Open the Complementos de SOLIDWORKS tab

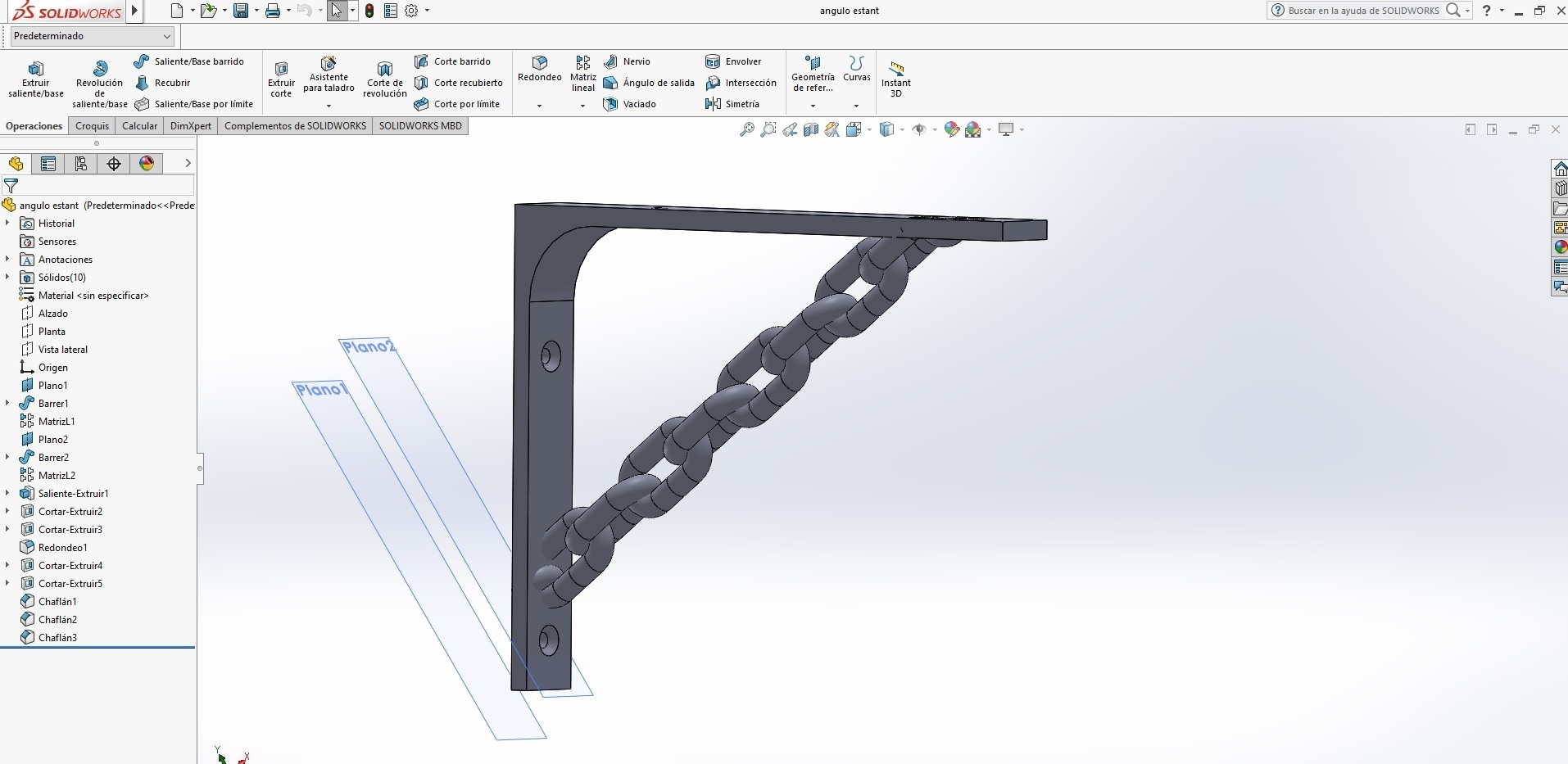pos(296,125)
